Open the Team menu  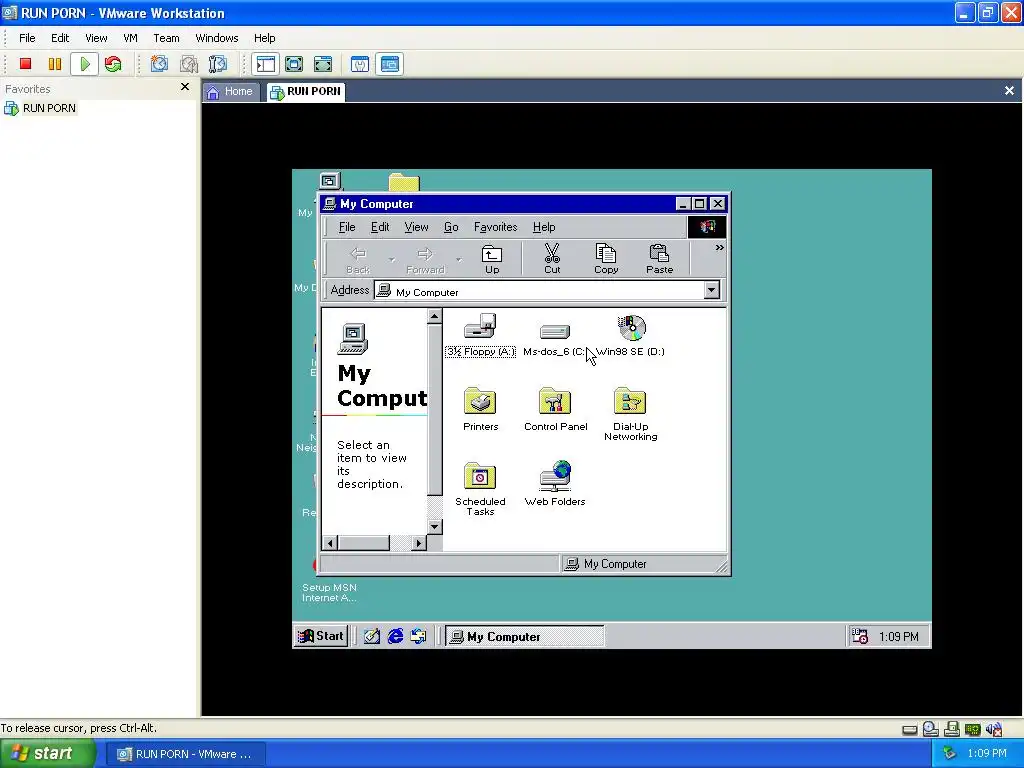click(166, 38)
